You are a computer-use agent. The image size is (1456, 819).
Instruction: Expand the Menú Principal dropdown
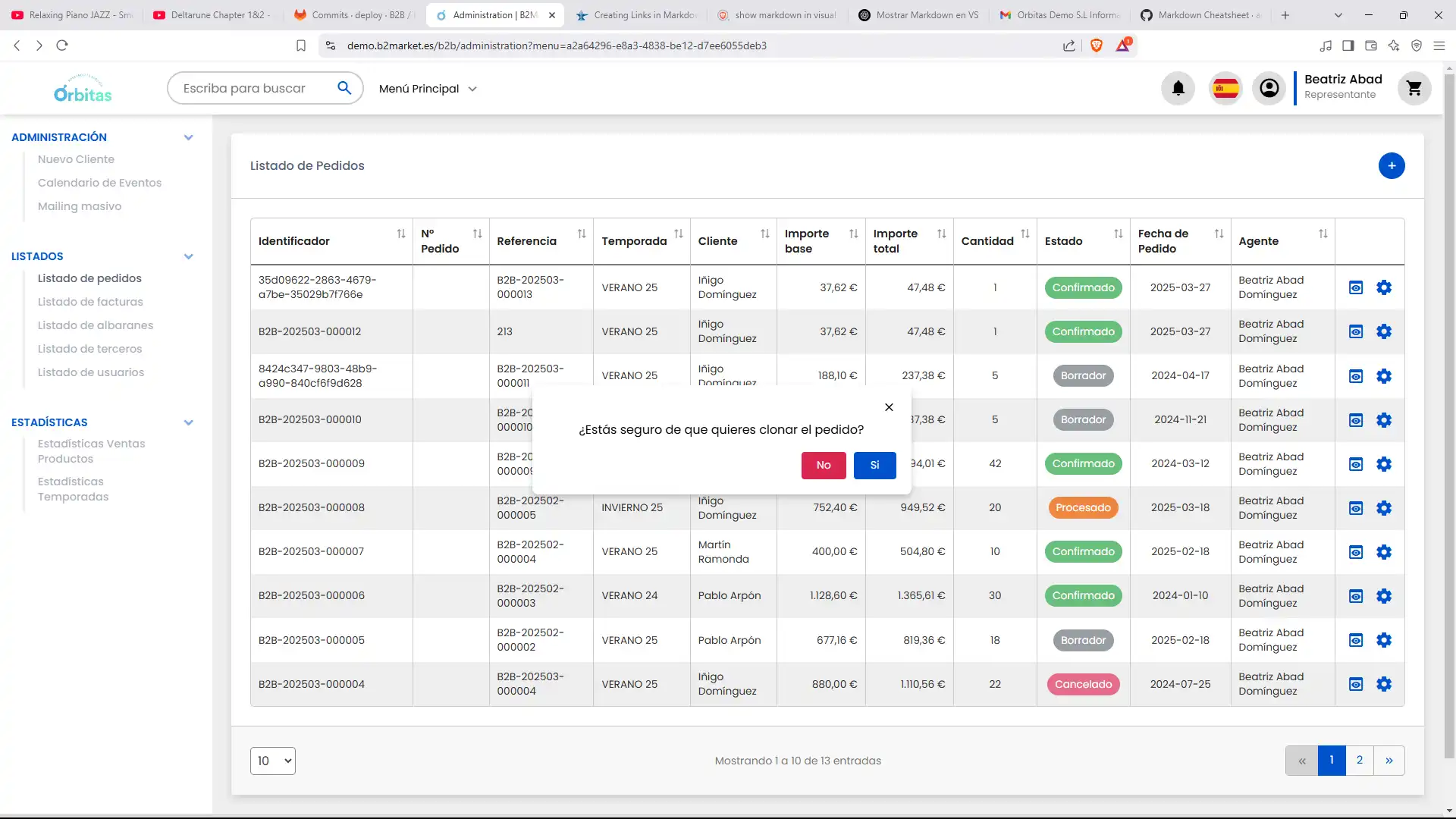[428, 89]
